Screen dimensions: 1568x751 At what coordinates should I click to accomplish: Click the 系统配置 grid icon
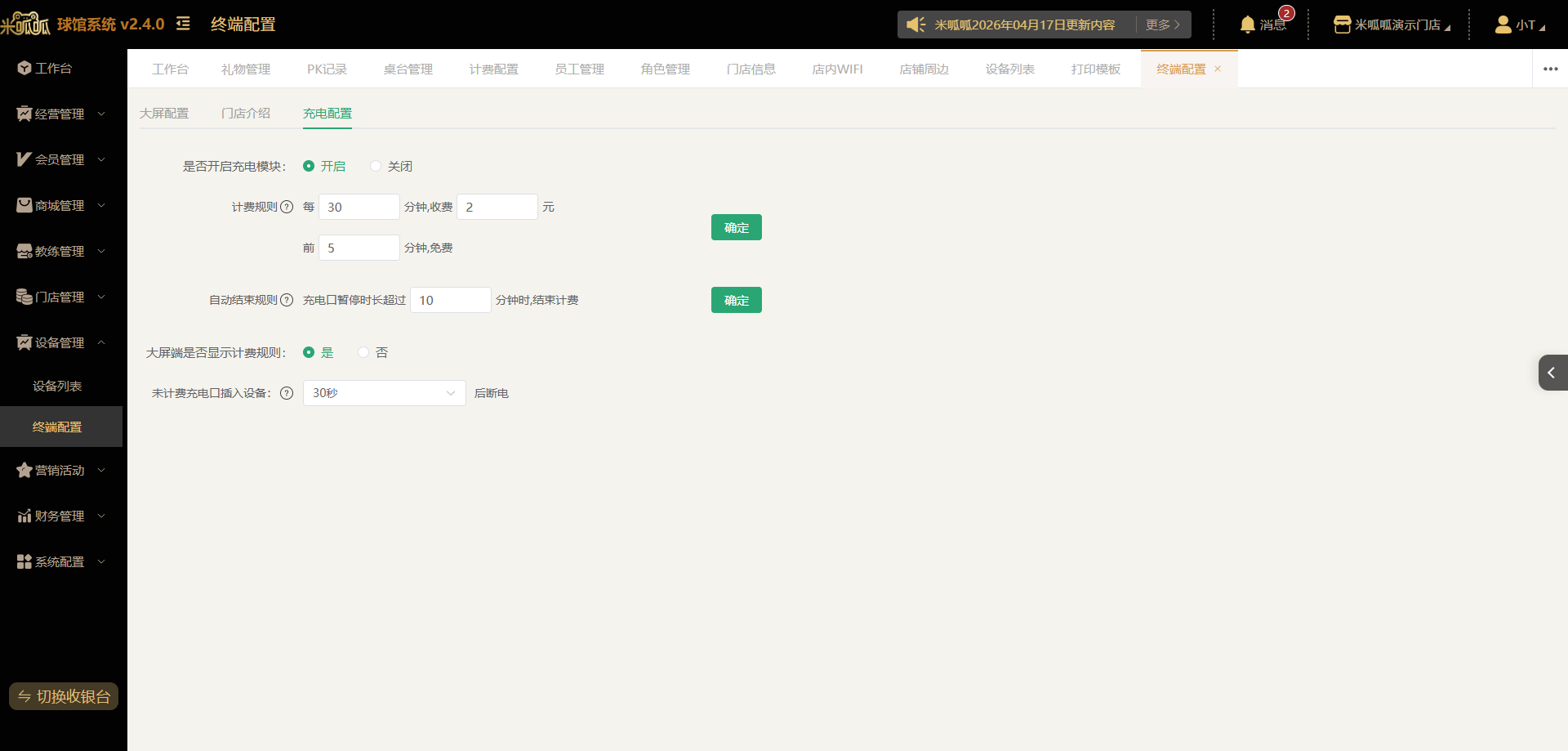pyautogui.click(x=24, y=561)
